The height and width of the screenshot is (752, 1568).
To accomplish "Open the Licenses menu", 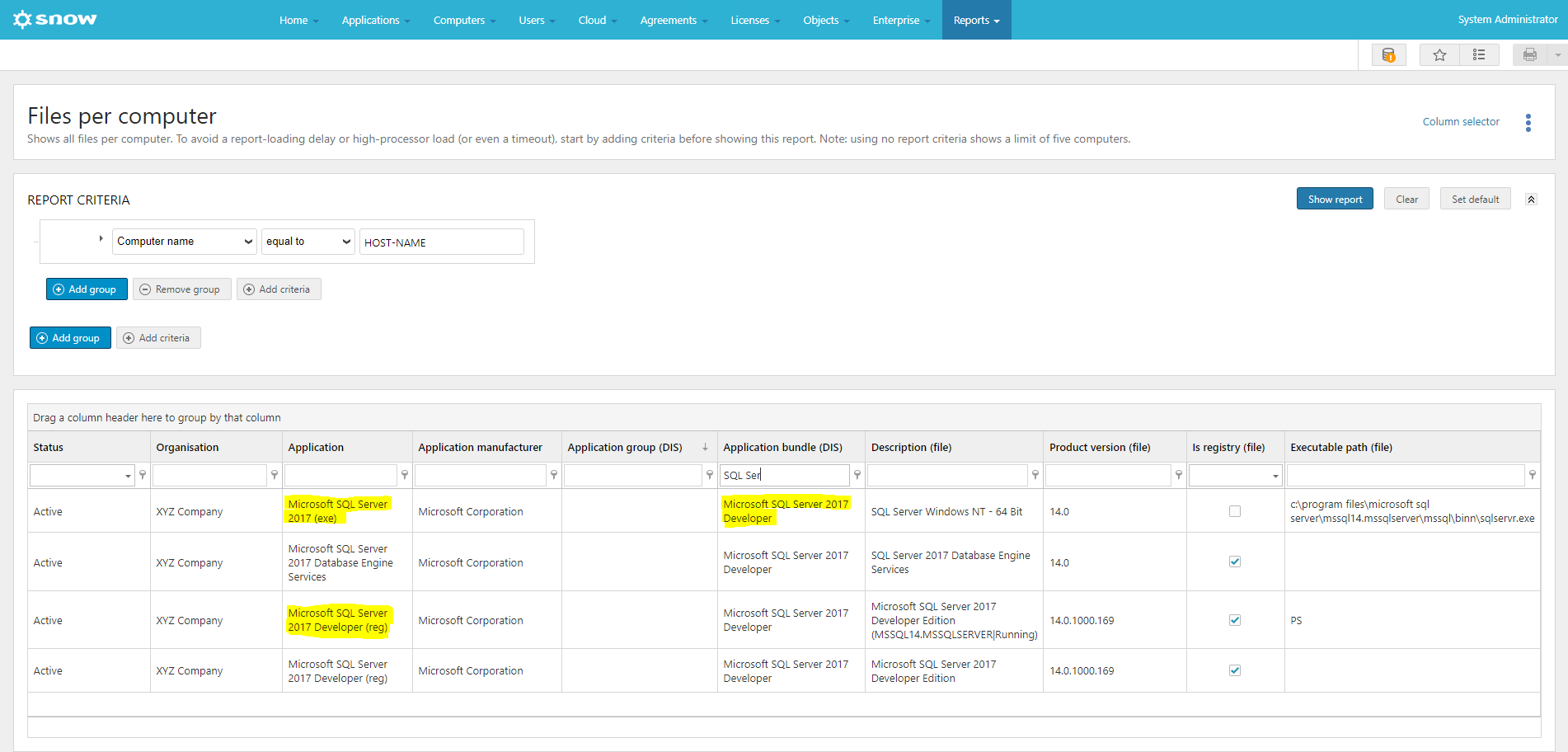I will click(x=755, y=20).
